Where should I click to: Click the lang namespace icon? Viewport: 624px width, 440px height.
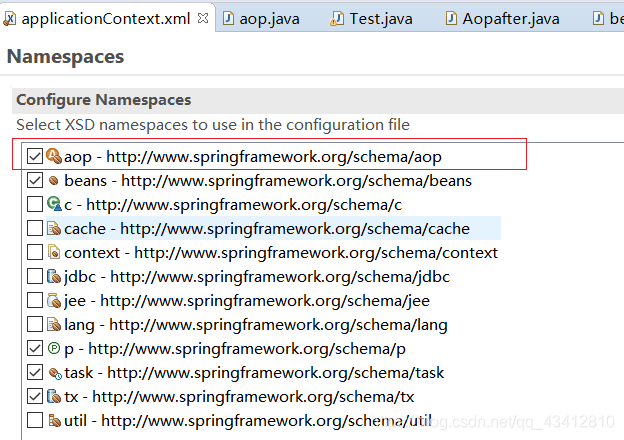(54, 324)
